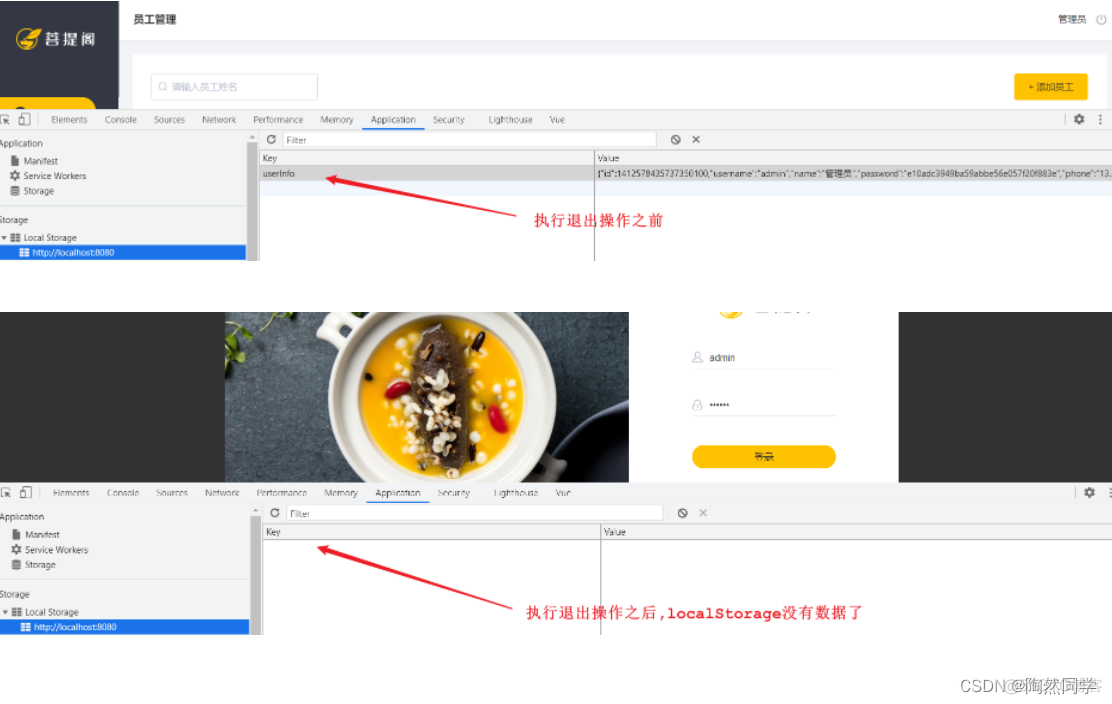Screen dimensions: 1112x704
Task: Click the logout power icon near 管理员
Action: (x=1101, y=18)
